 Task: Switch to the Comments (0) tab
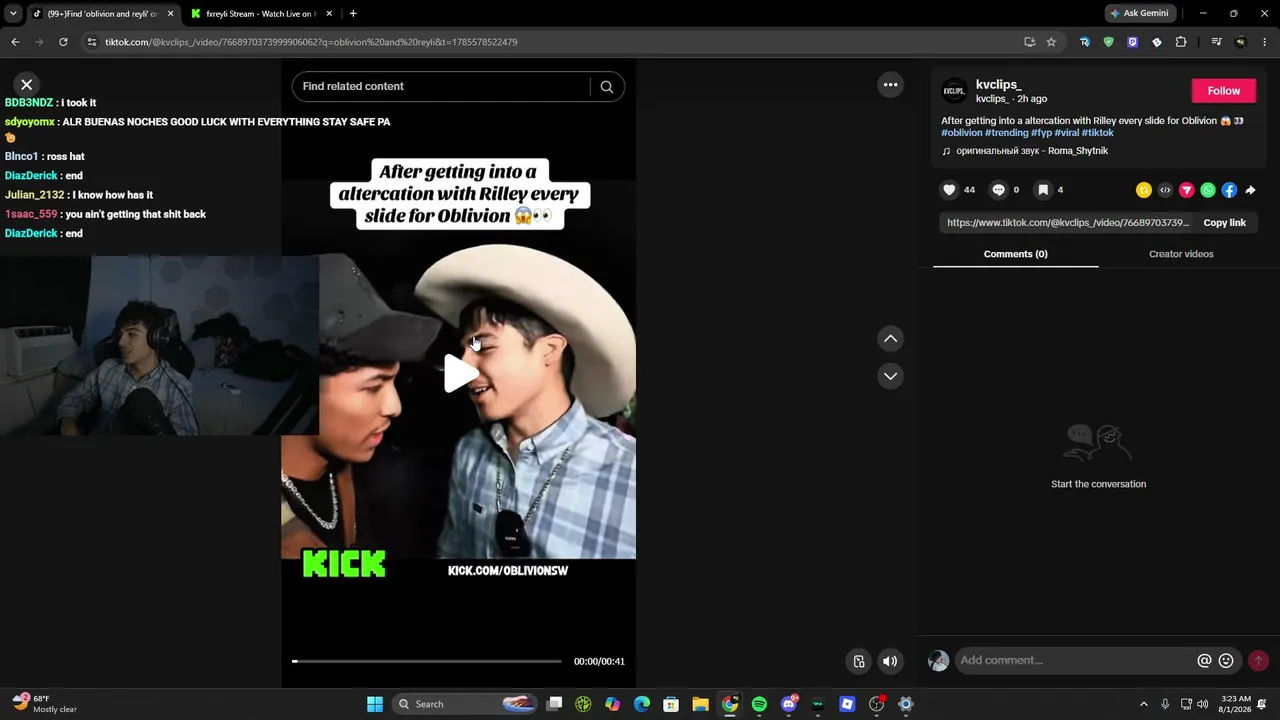point(1015,254)
